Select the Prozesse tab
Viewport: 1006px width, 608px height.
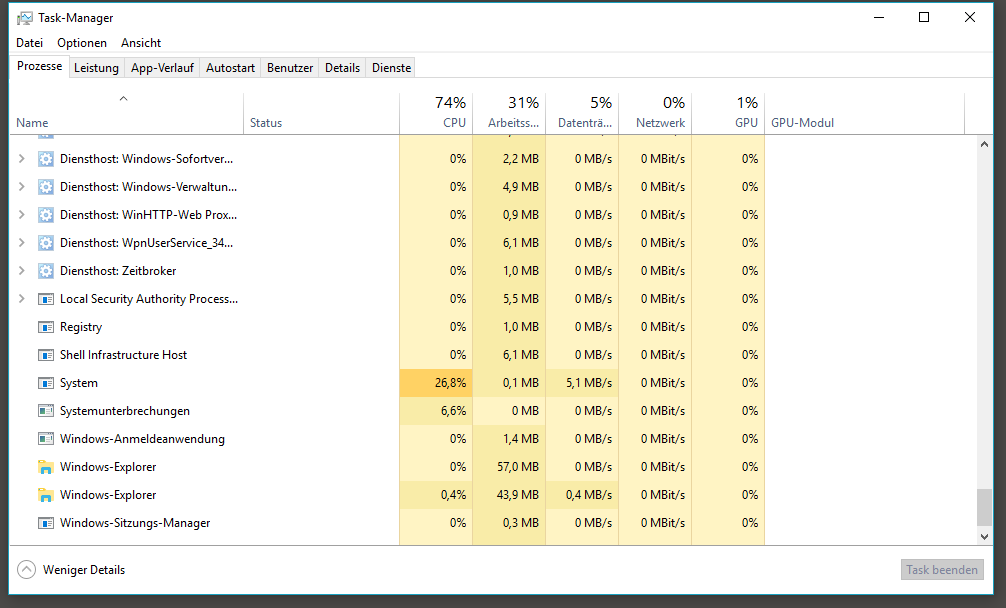[39, 66]
